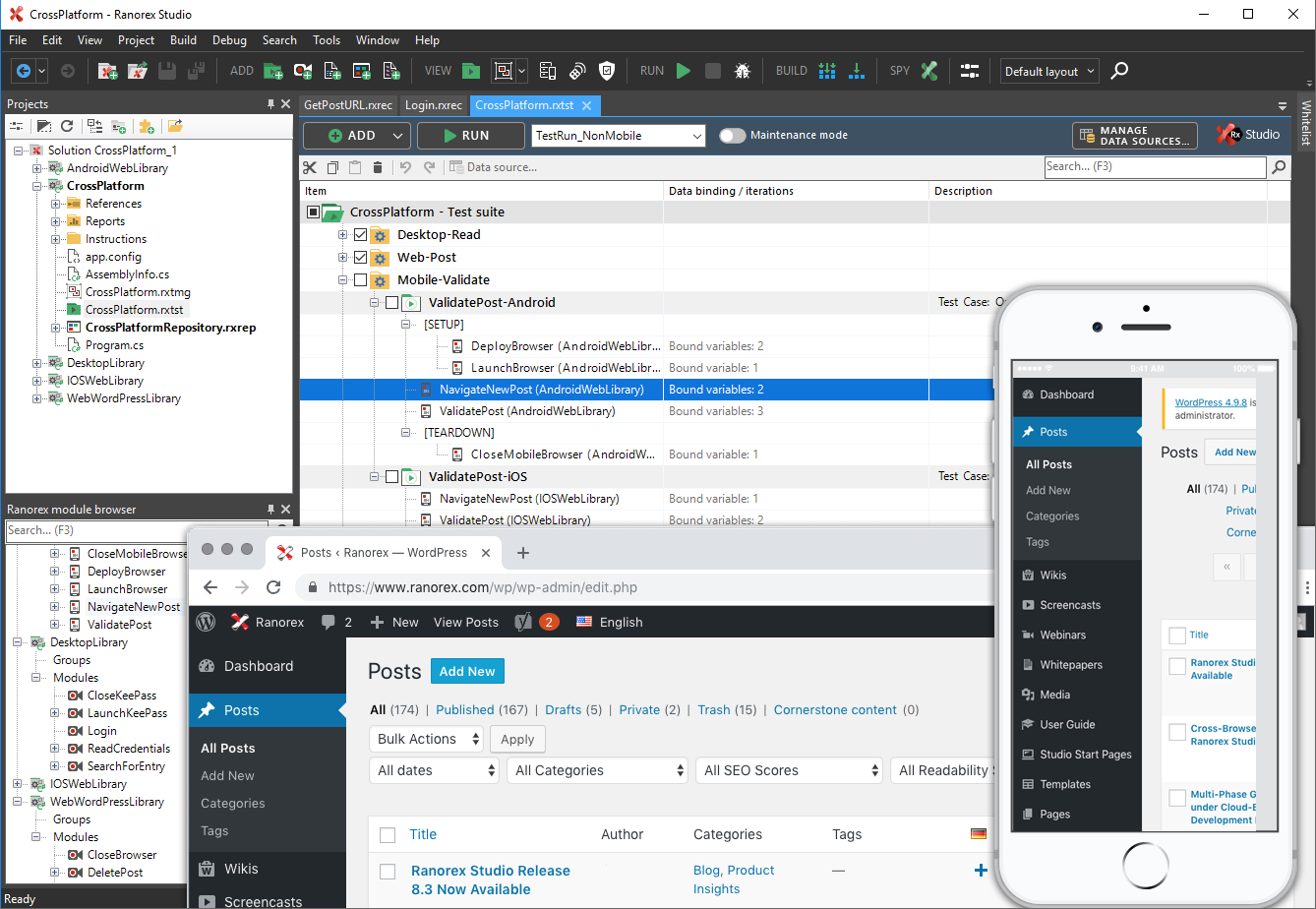Click Add New to create a WordPress post
The image size is (1316, 909).
click(x=466, y=670)
